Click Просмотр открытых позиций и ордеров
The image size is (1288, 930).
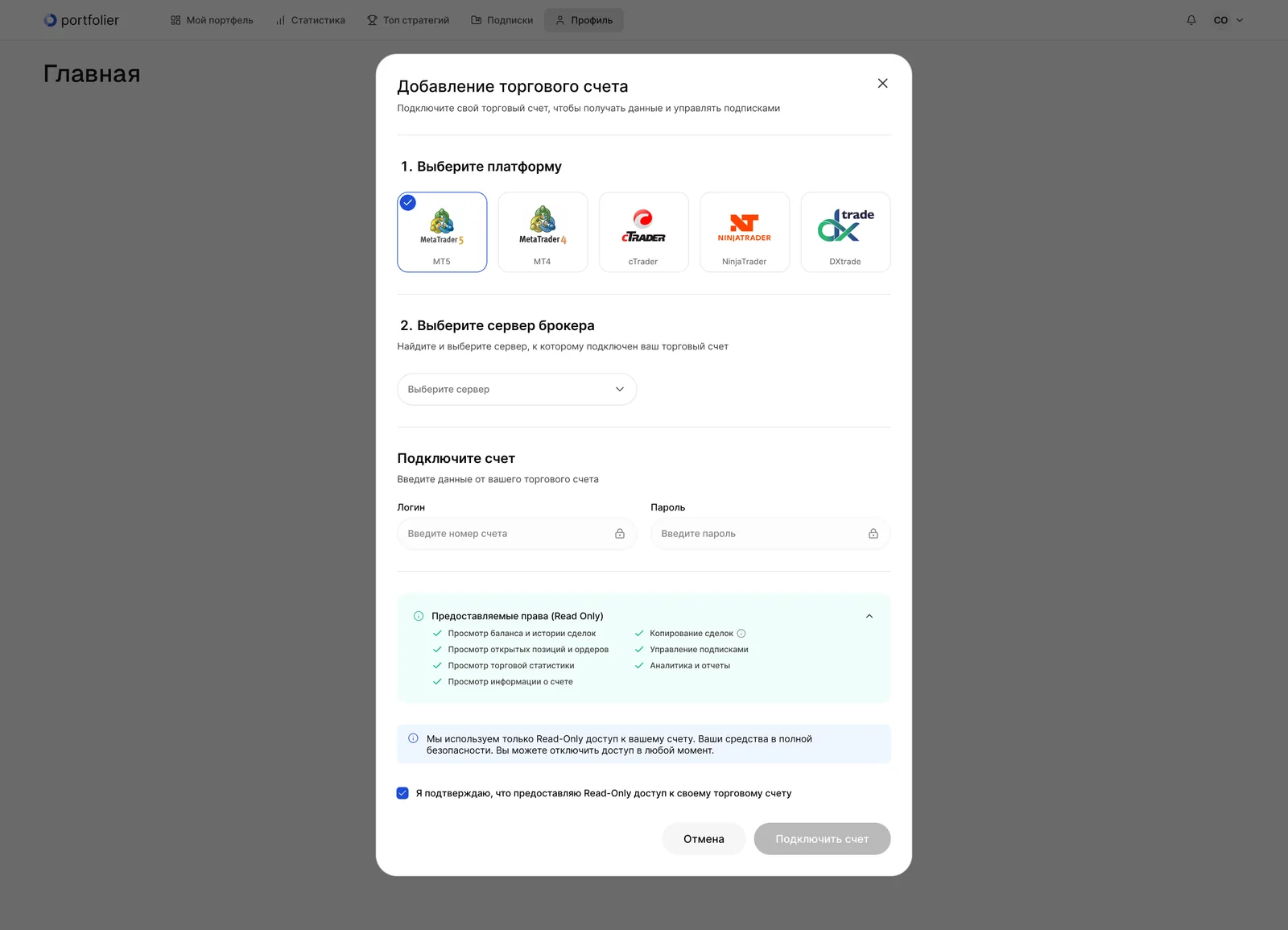point(528,650)
